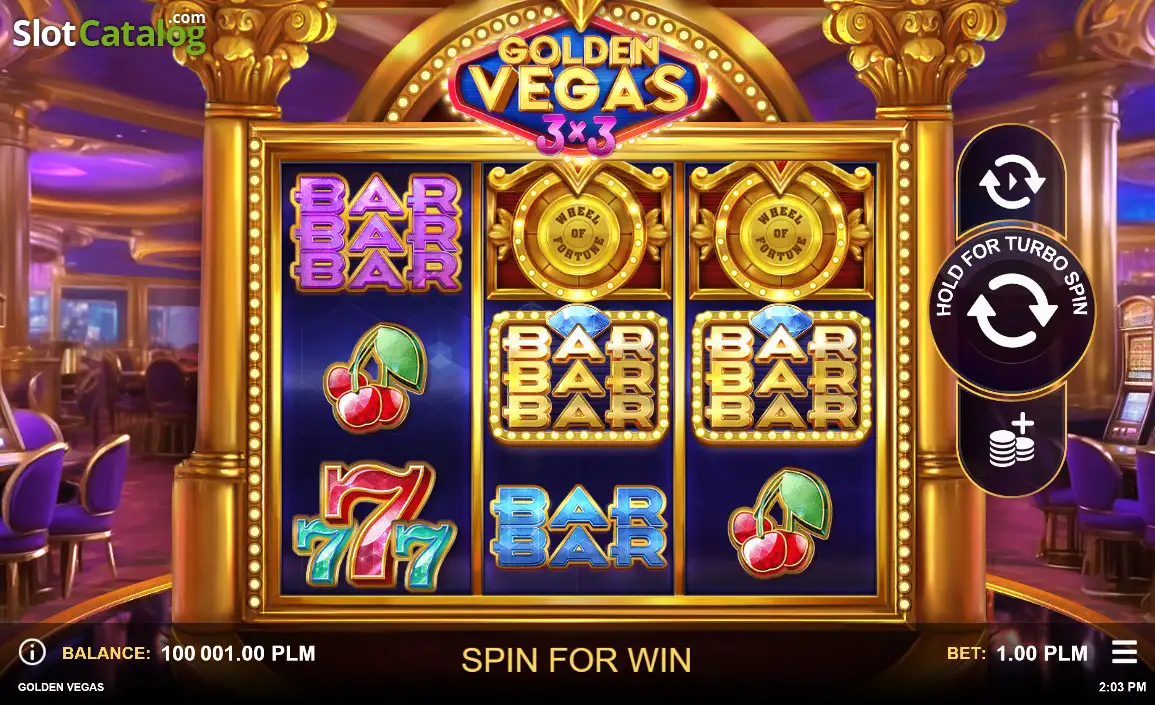Screen dimensions: 1155x705
Task: Click the red 777 symbol
Action: [x=374, y=526]
